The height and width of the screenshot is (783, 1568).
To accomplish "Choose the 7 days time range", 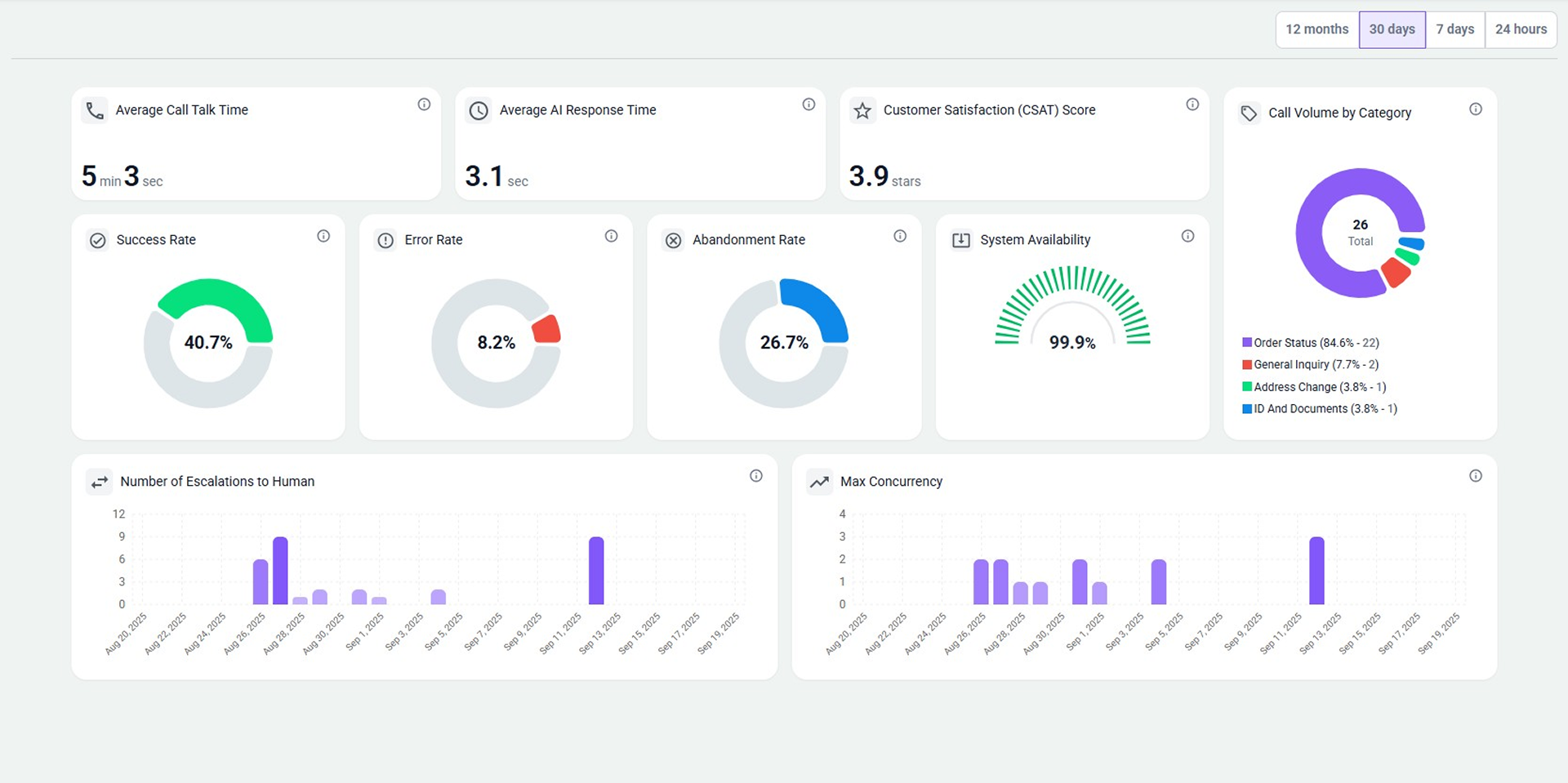I will point(1454,29).
